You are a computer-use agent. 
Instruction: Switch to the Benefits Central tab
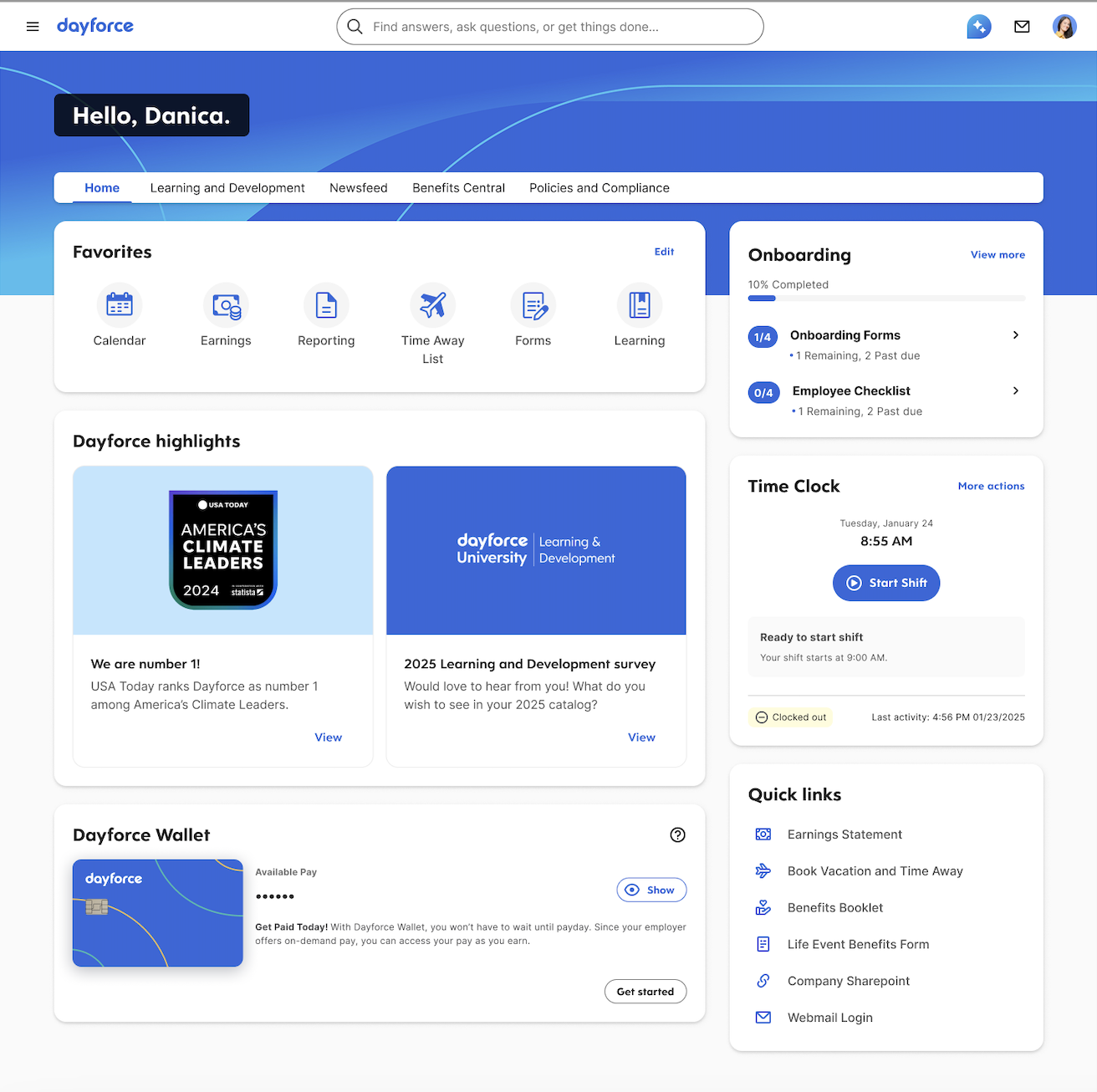[458, 187]
